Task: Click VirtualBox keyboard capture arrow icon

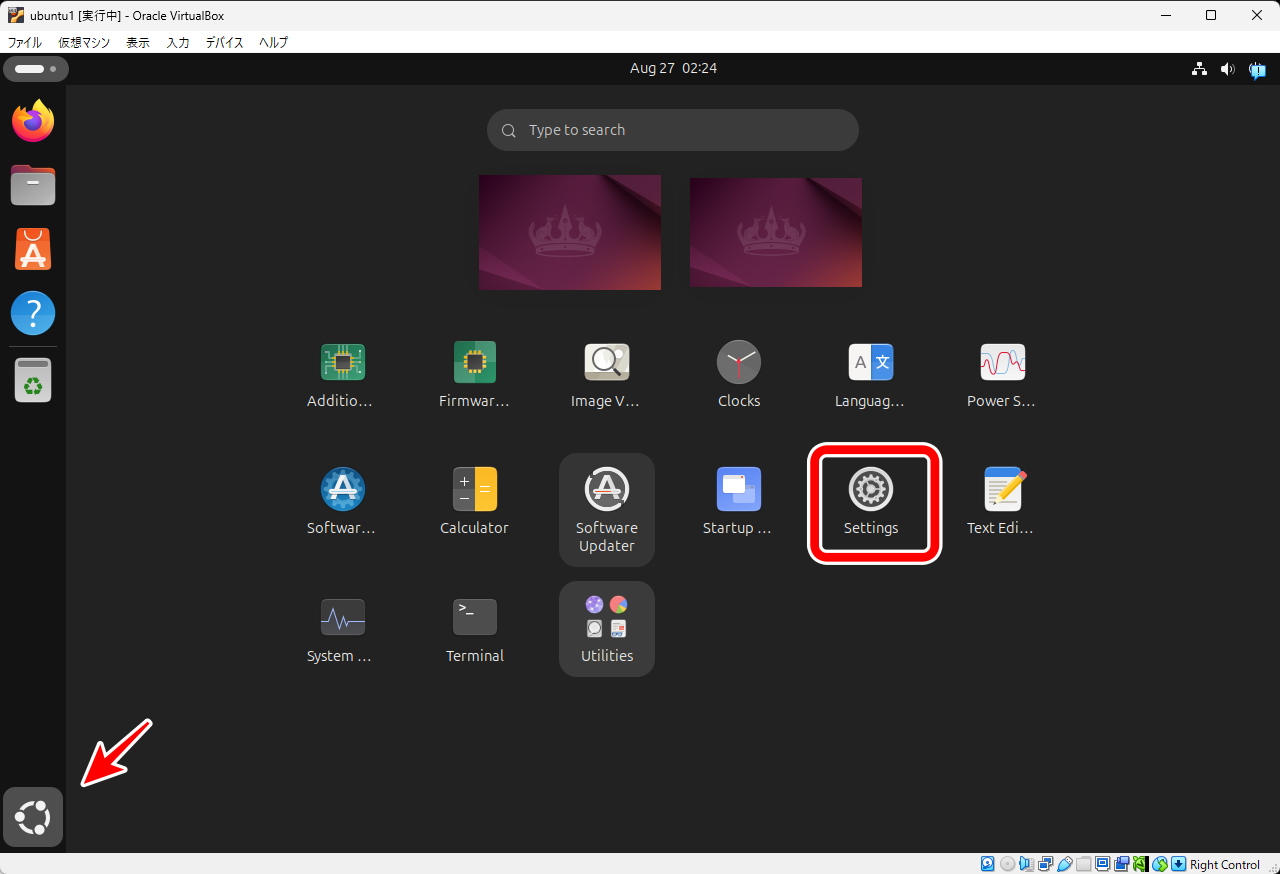Action: click(1178, 864)
